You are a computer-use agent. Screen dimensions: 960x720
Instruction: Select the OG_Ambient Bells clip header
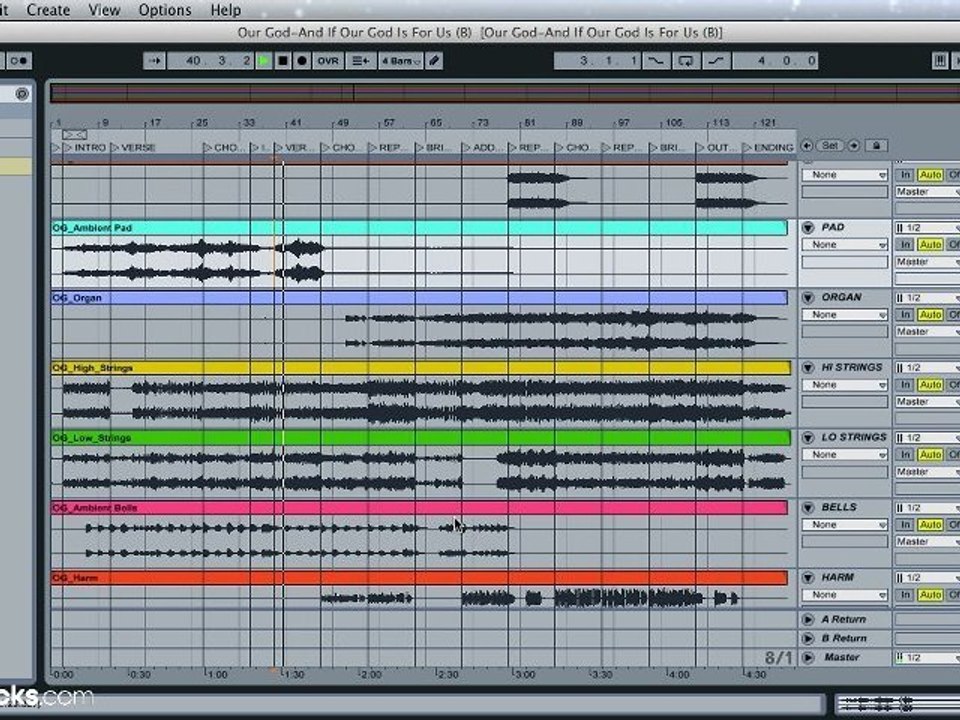(x=419, y=508)
